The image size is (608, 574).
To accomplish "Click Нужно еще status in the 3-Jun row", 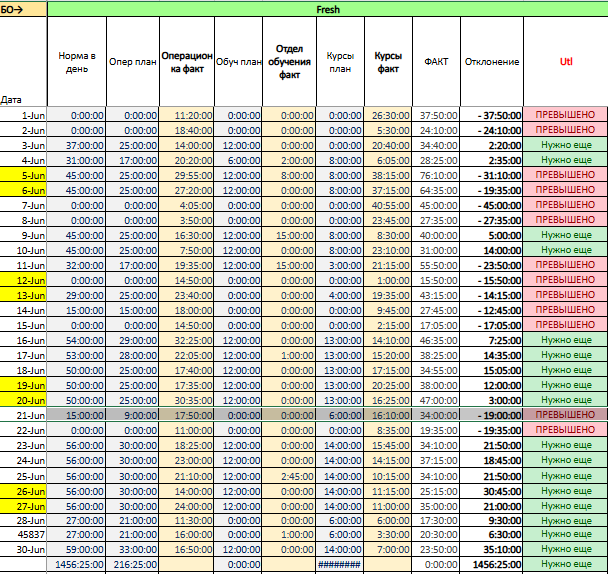I will point(566,145).
